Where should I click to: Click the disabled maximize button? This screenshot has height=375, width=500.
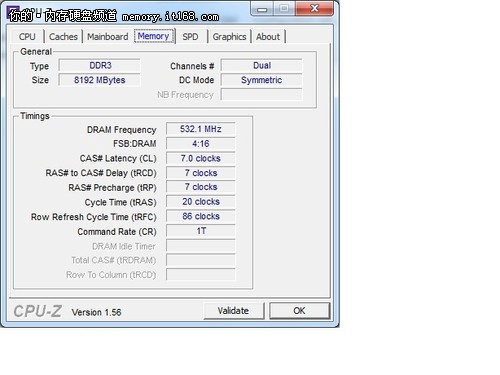tap(284, 8)
